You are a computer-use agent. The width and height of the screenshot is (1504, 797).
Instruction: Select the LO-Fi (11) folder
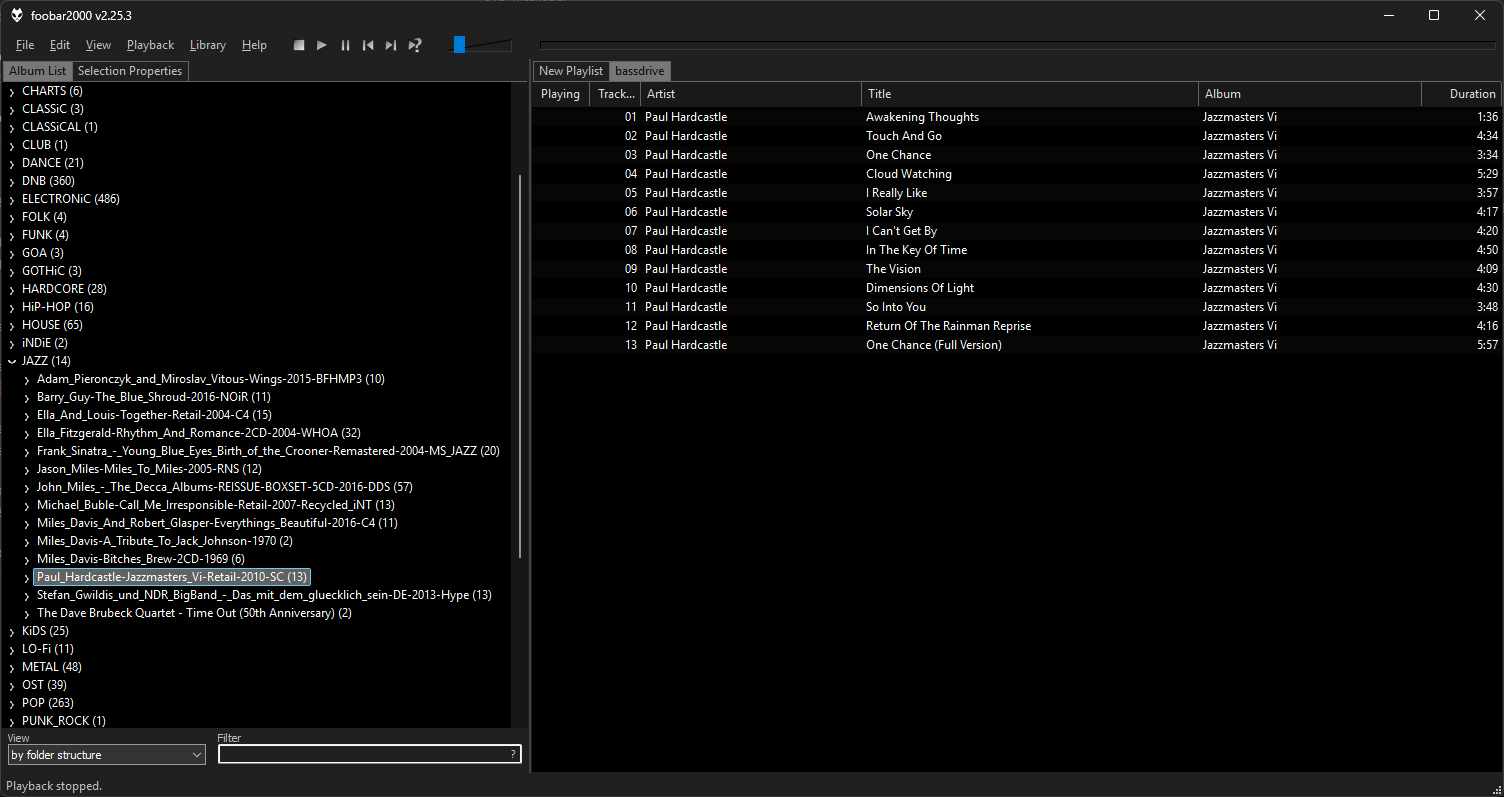(x=48, y=649)
